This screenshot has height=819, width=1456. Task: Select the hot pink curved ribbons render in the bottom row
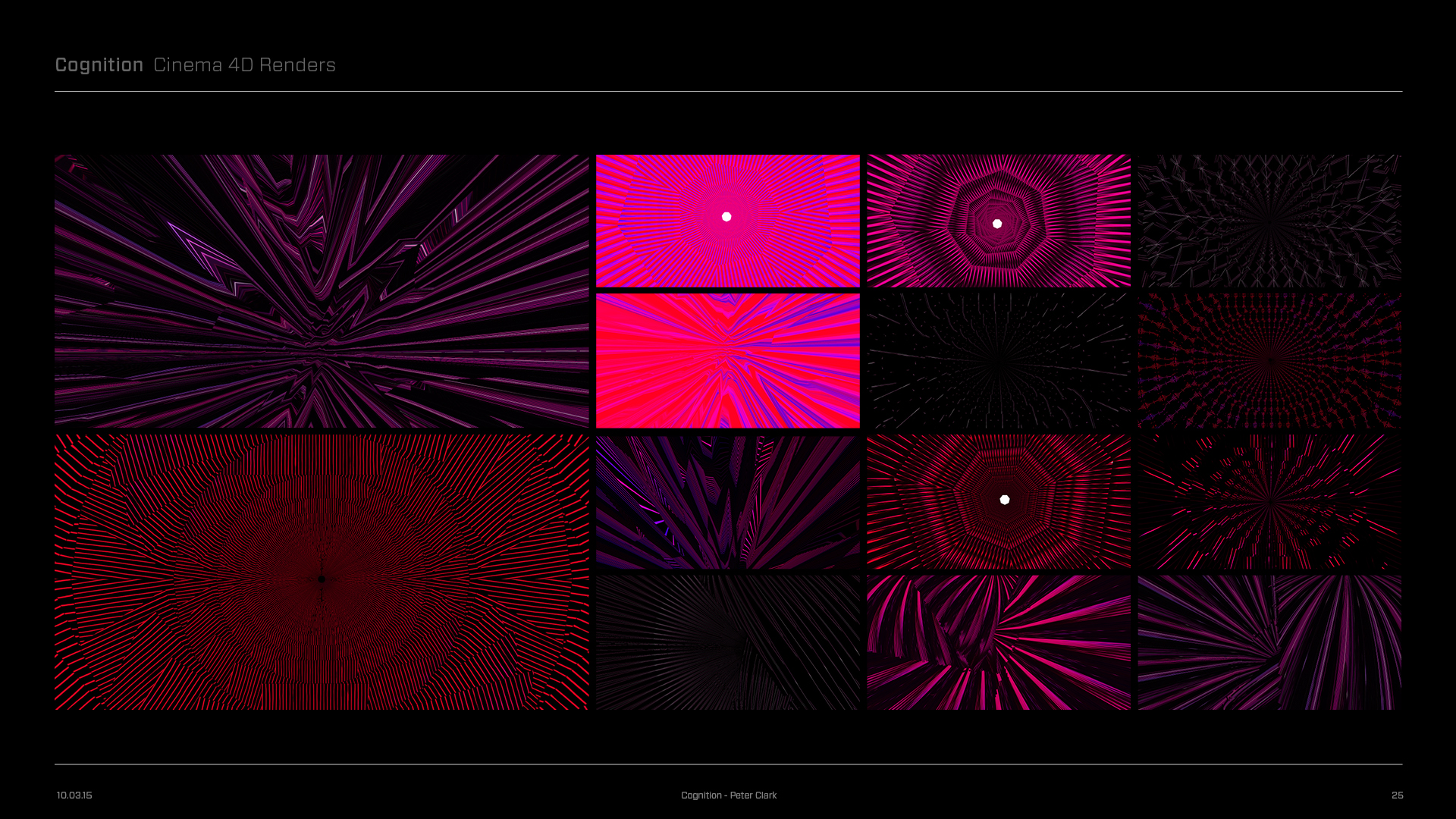coord(999,642)
